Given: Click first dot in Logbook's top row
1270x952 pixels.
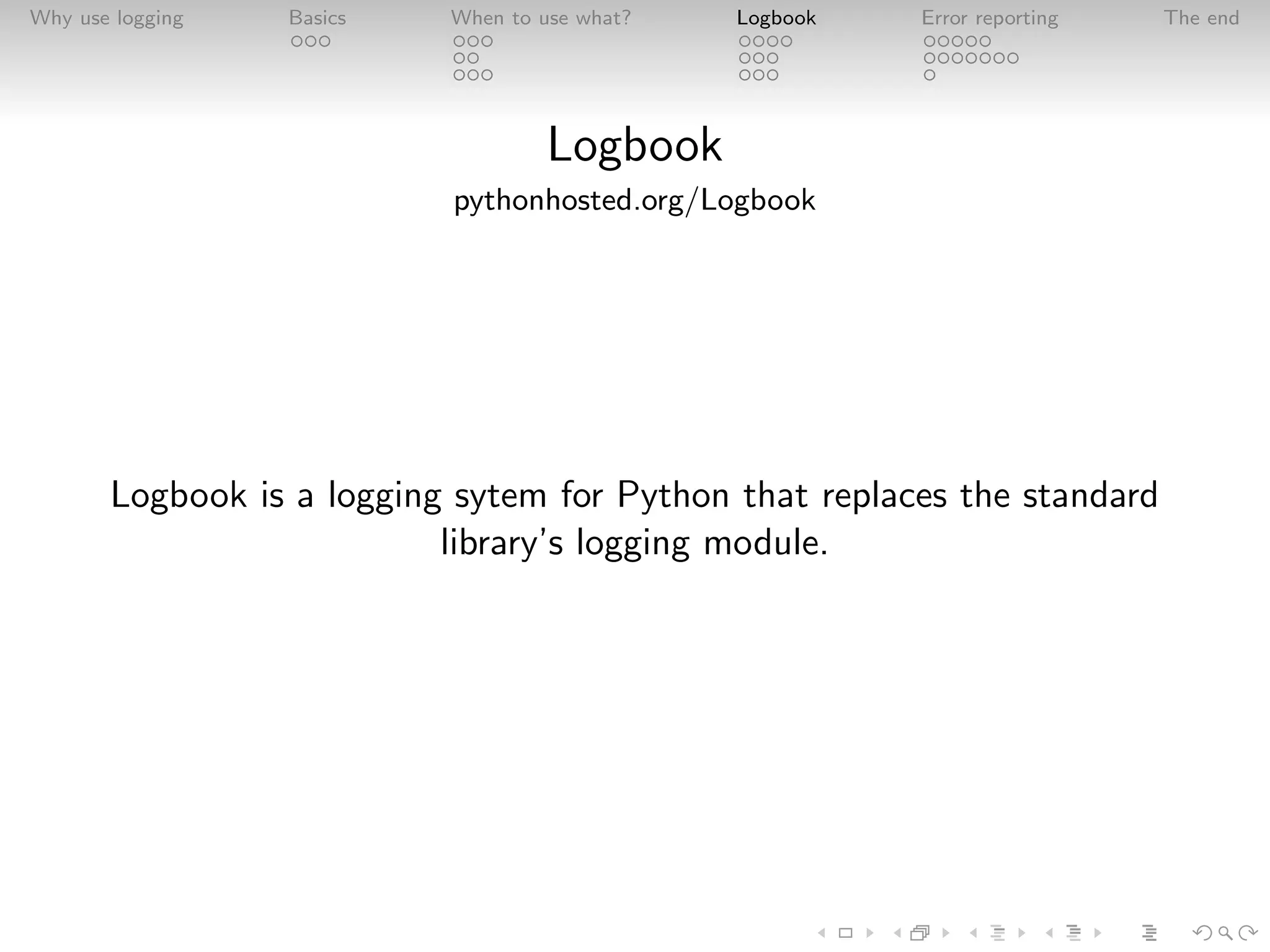Looking at the screenshot, I should click(745, 42).
